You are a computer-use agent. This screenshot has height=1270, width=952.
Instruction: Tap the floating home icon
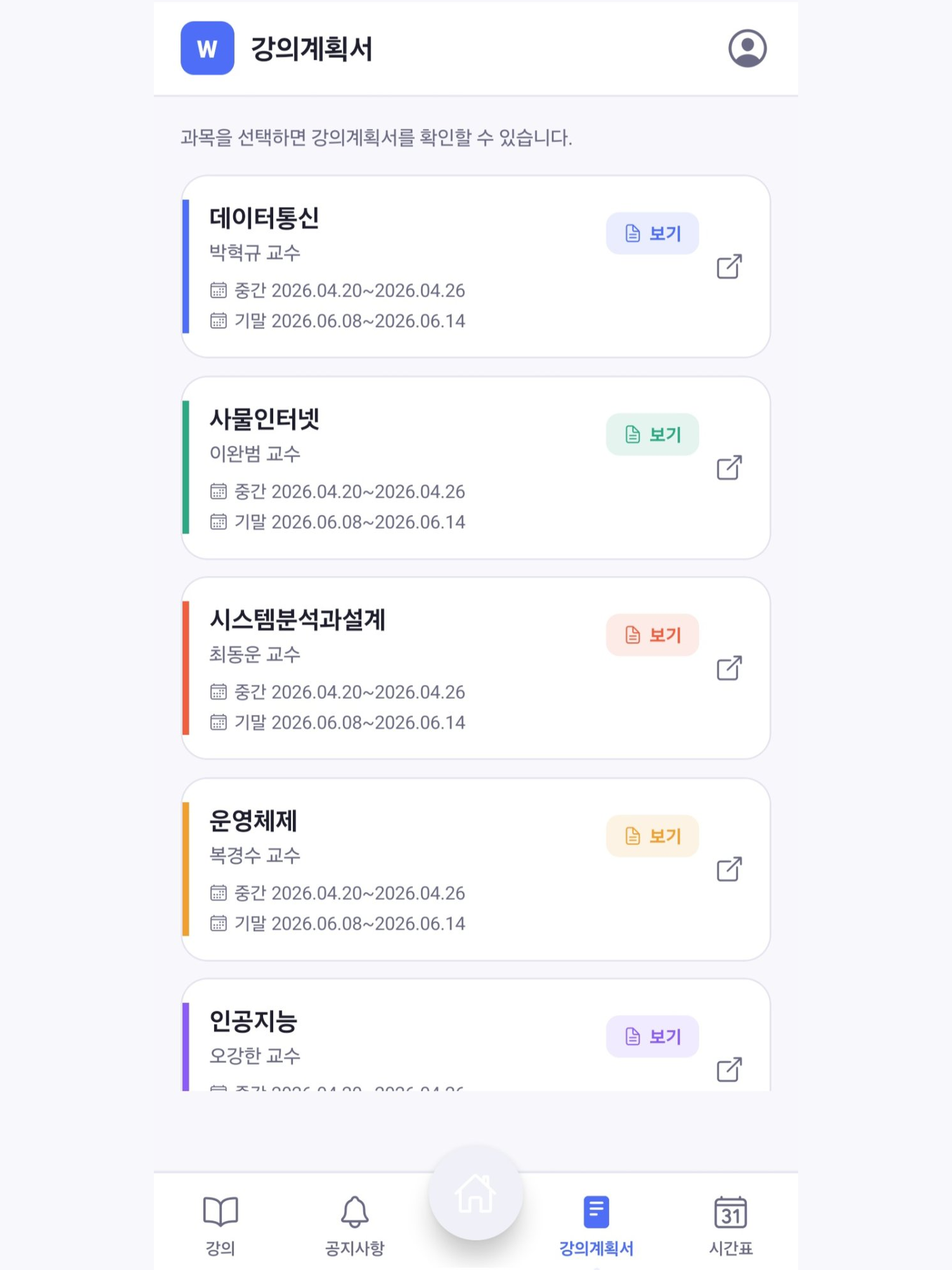[x=476, y=1194]
